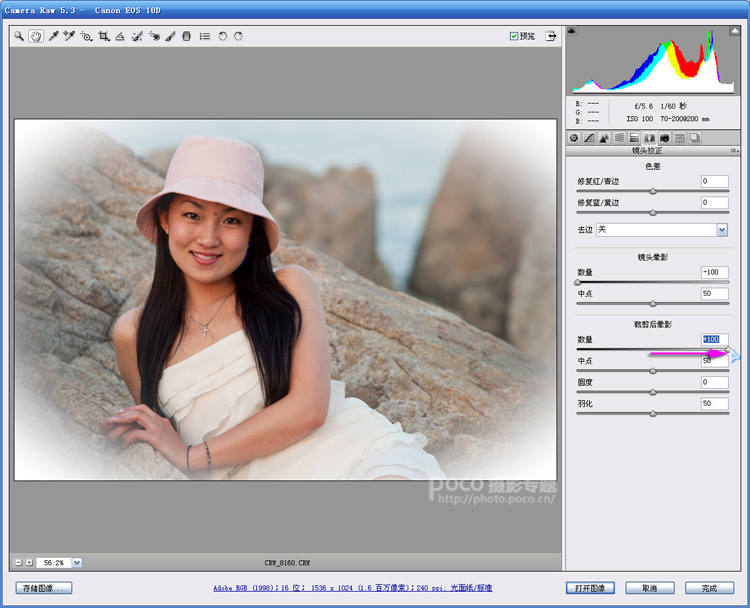Click the 完成 done button
Viewport: 750px width, 608px height.
coord(709,588)
